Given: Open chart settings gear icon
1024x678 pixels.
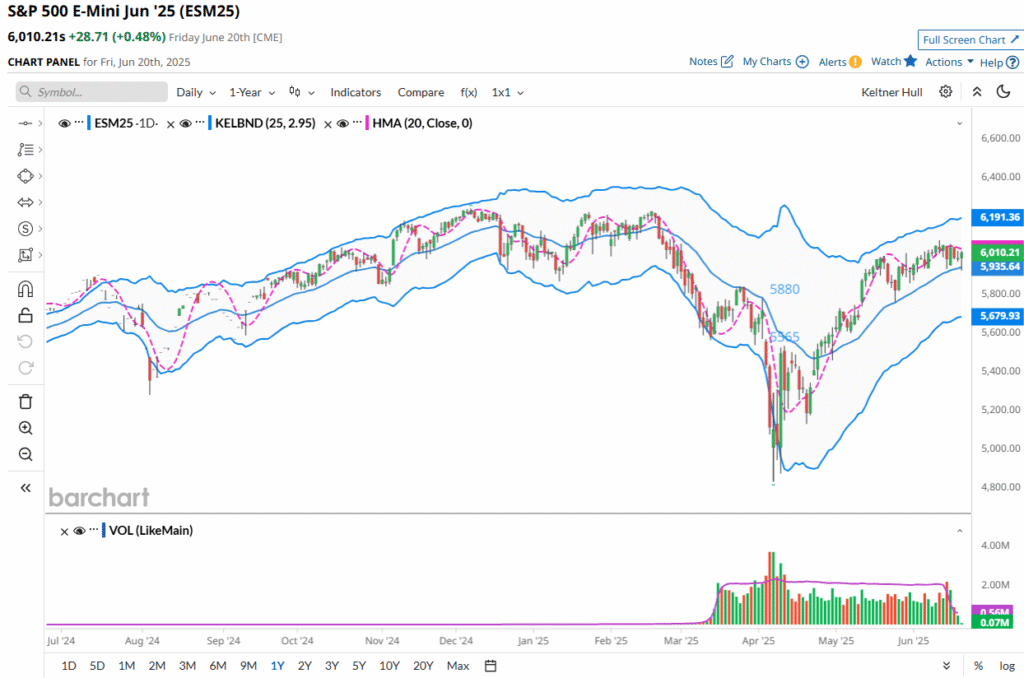Looking at the screenshot, I should [x=945, y=92].
